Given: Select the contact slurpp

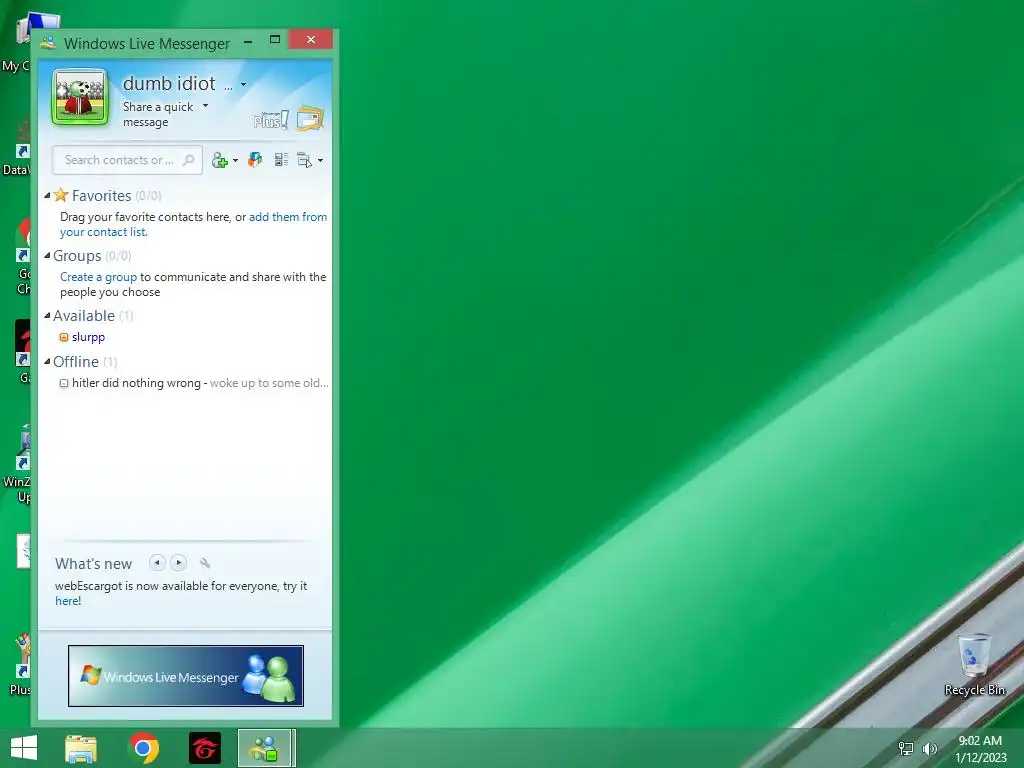Looking at the screenshot, I should coord(88,337).
